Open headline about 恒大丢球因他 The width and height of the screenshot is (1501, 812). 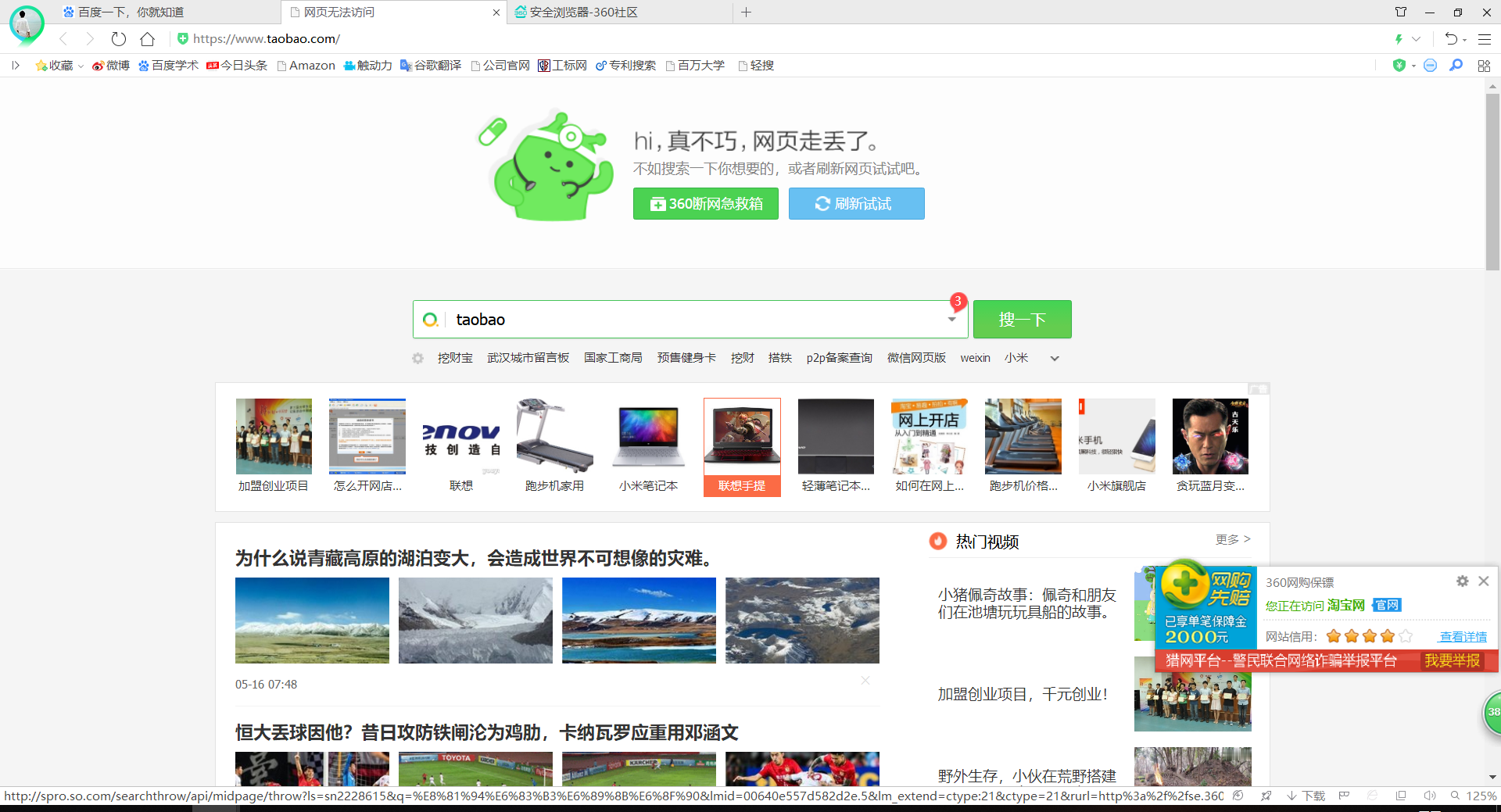[x=486, y=732]
